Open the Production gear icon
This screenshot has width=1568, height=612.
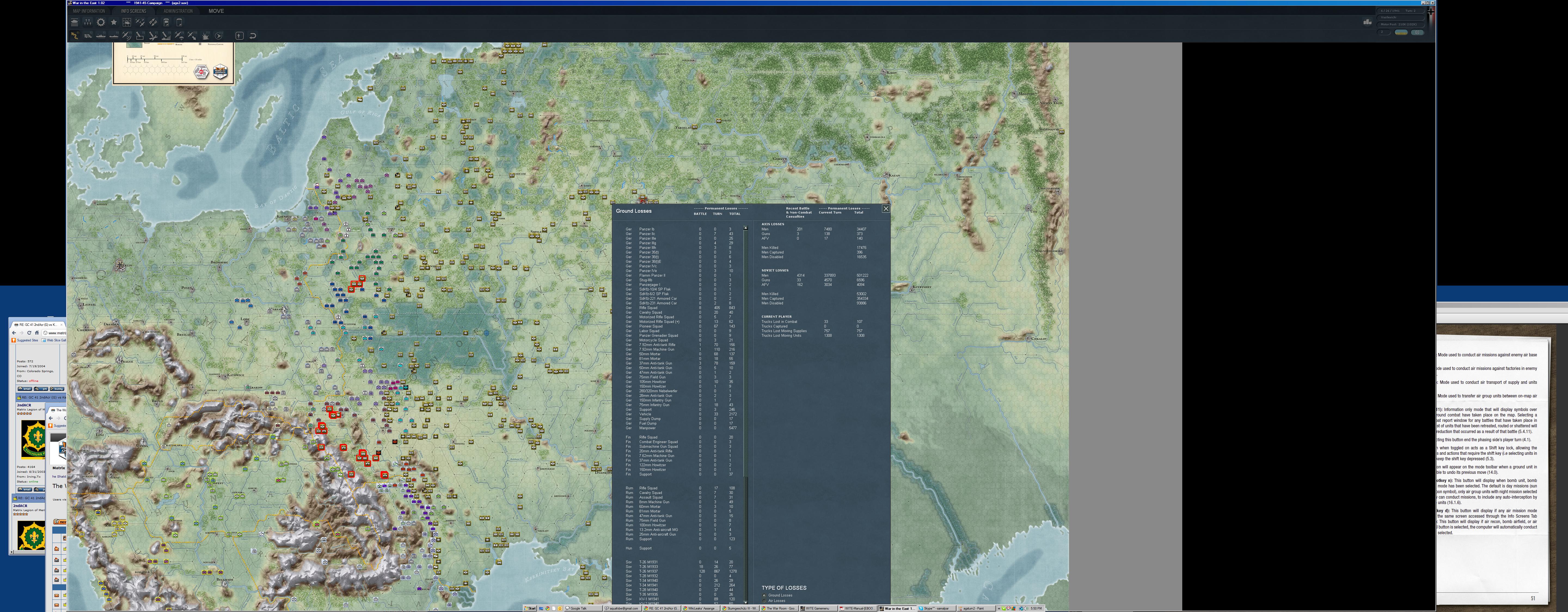[x=100, y=23]
